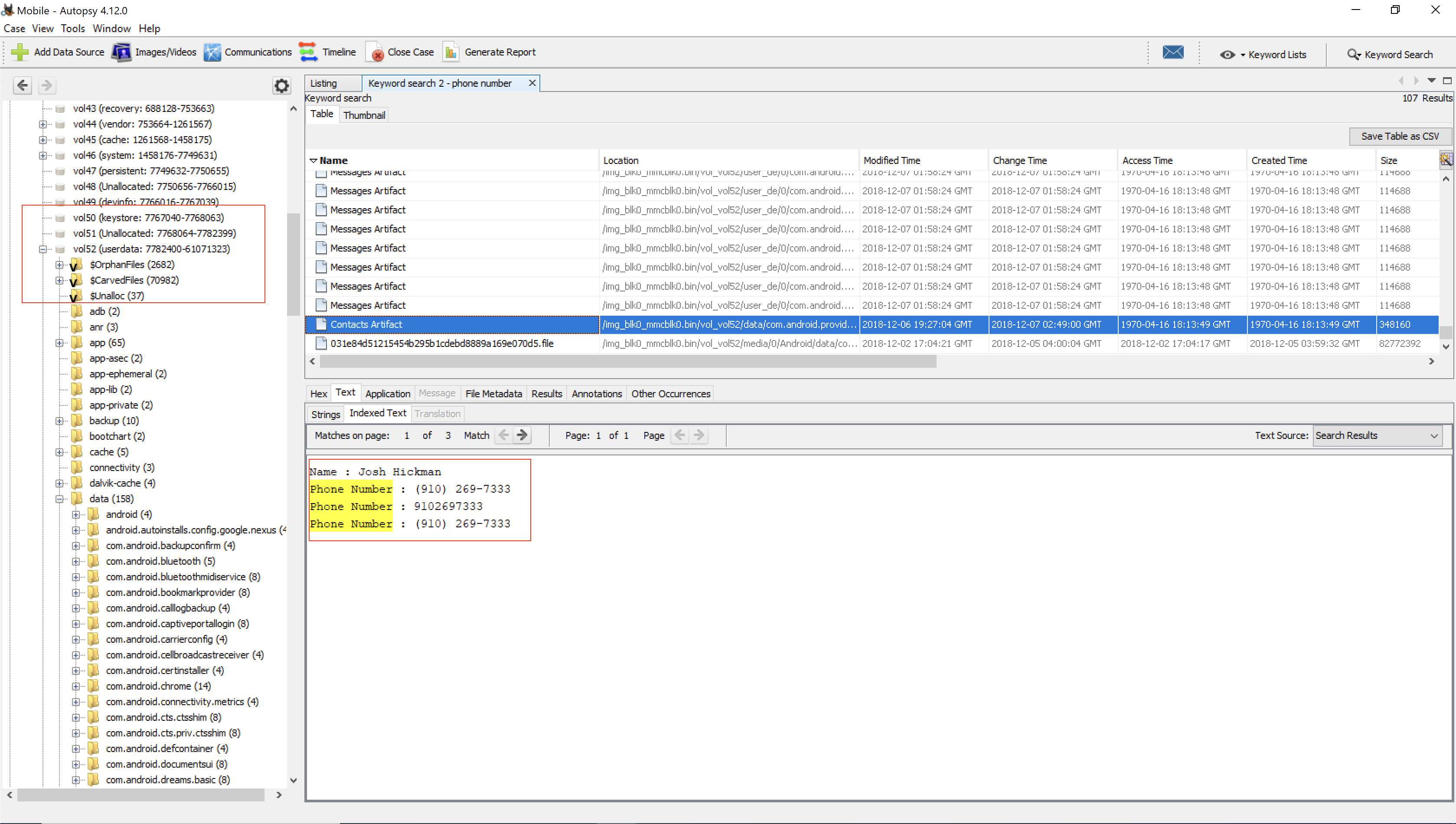Expand the vol44 vendor volume
1456x824 pixels.
[43, 124]
